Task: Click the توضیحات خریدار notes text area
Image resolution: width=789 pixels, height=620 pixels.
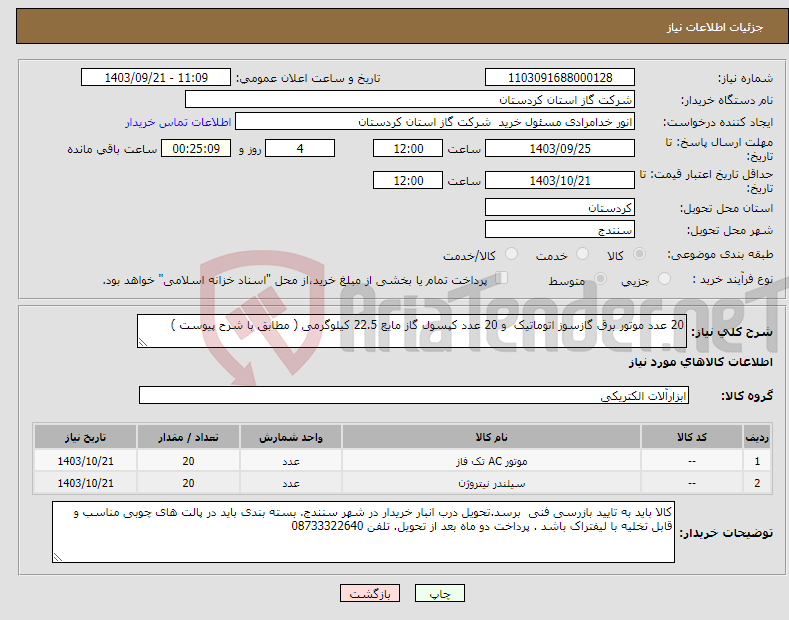Action: 363,532
